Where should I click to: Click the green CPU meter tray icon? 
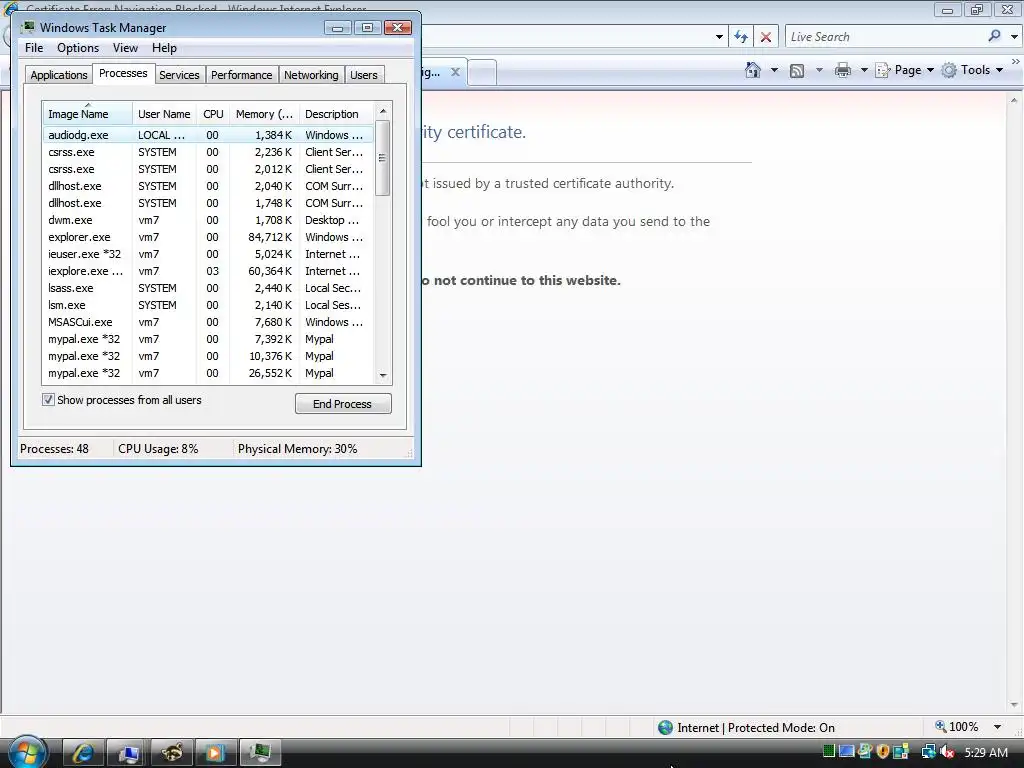(829, 752)
